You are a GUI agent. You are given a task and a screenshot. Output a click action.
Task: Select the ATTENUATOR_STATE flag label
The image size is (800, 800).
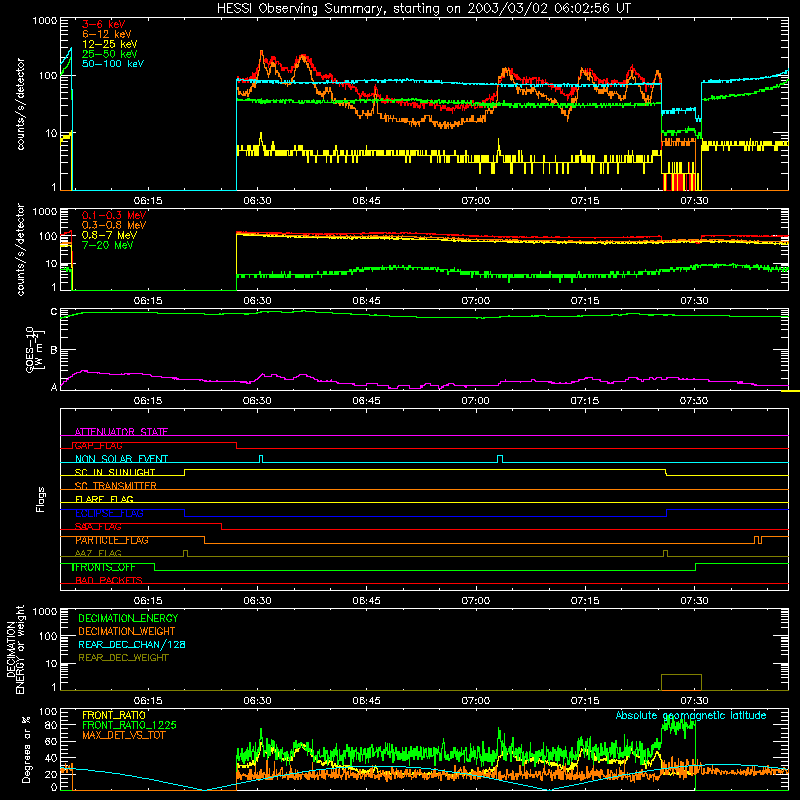(x=121, y=432)
